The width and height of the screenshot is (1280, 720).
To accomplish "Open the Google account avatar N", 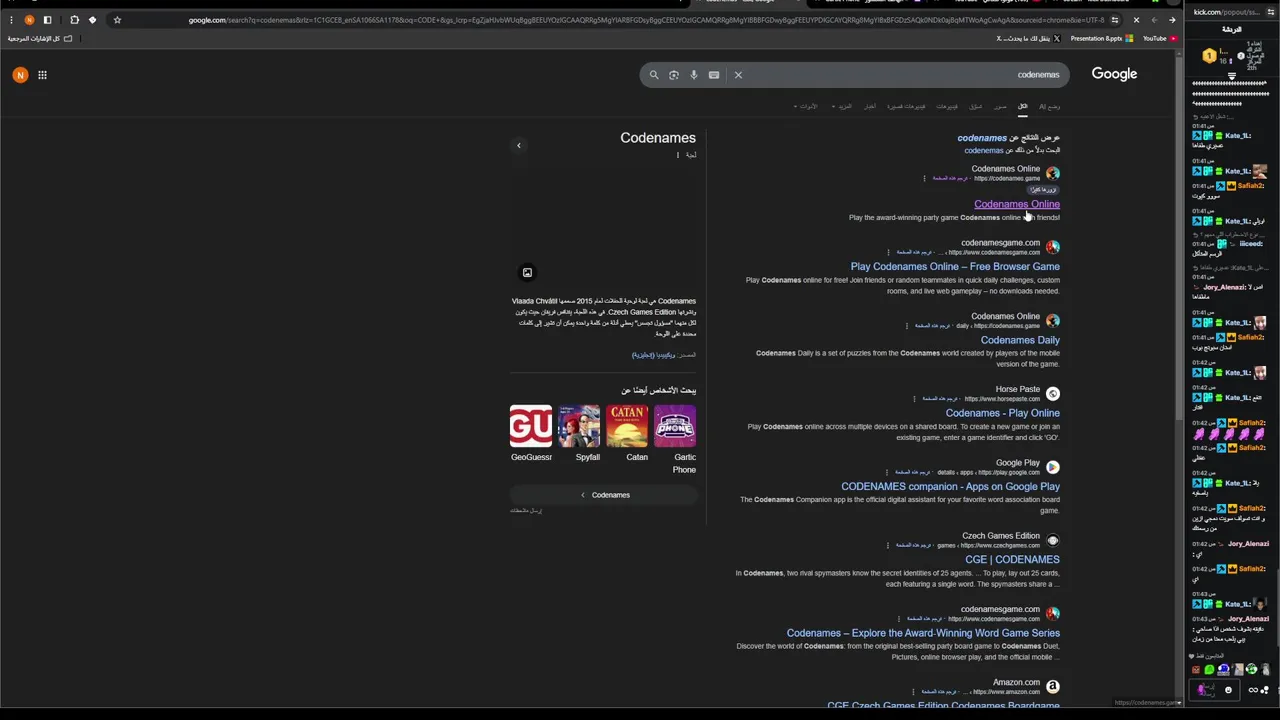I will [20, 75].
